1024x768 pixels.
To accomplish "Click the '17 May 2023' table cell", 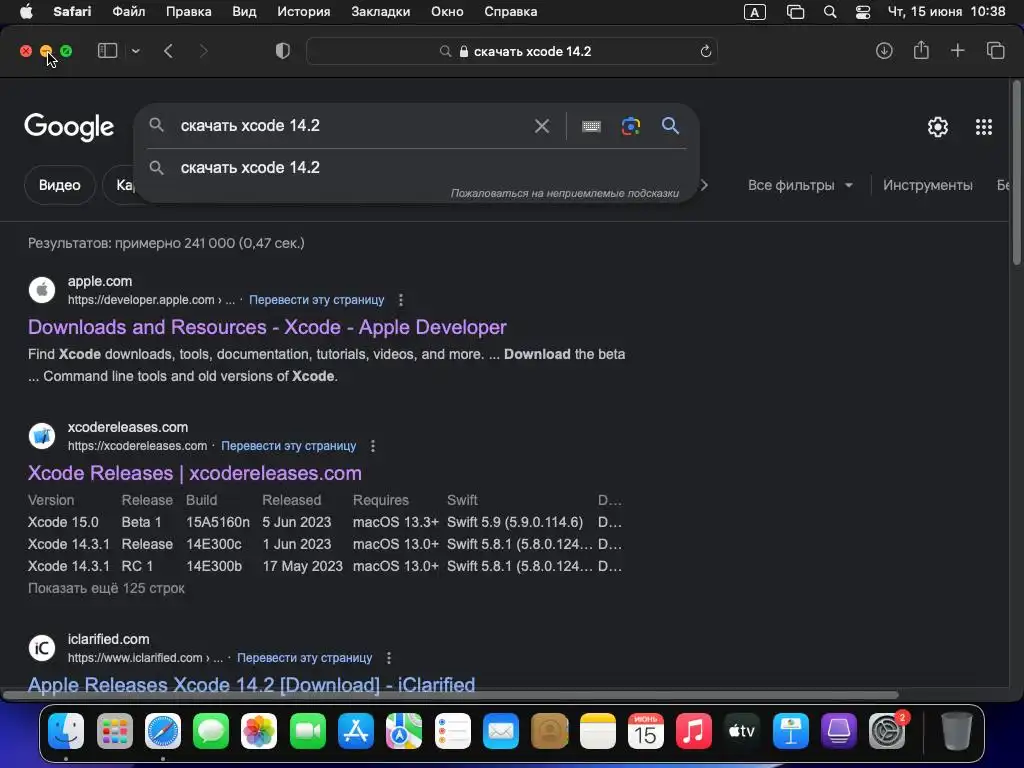I will tap(302, 566).
